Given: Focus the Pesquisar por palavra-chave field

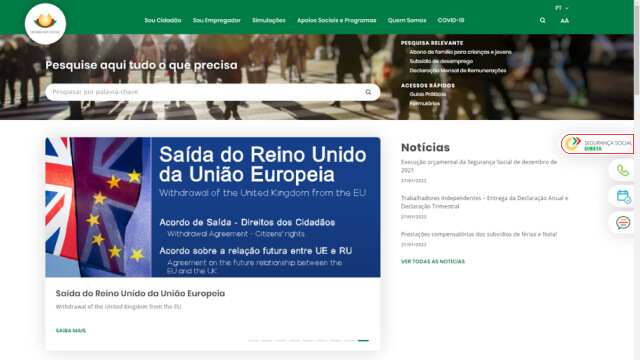Looking at the screenshot, I should point(213,92).
